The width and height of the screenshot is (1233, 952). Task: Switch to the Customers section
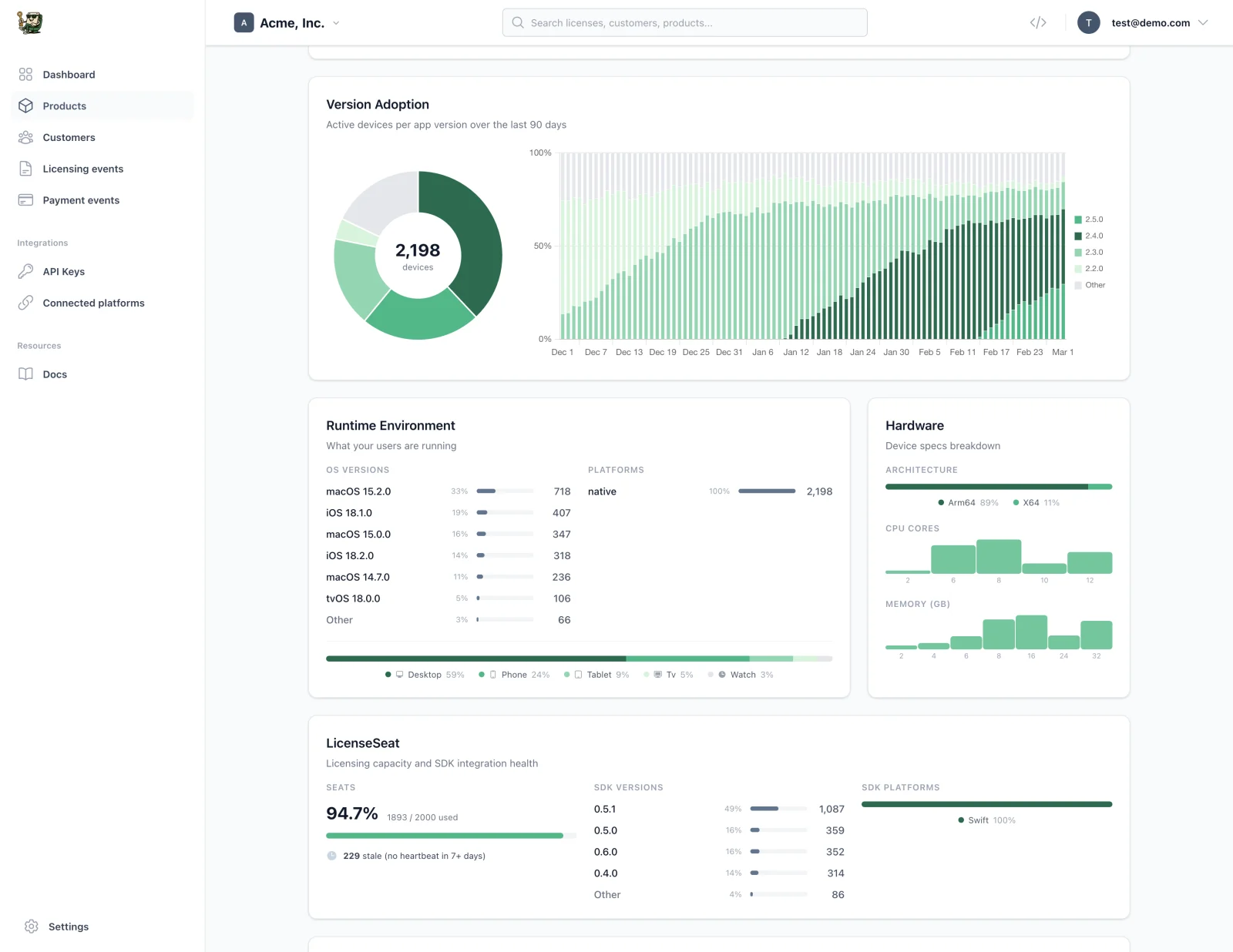tap(69, 137)
